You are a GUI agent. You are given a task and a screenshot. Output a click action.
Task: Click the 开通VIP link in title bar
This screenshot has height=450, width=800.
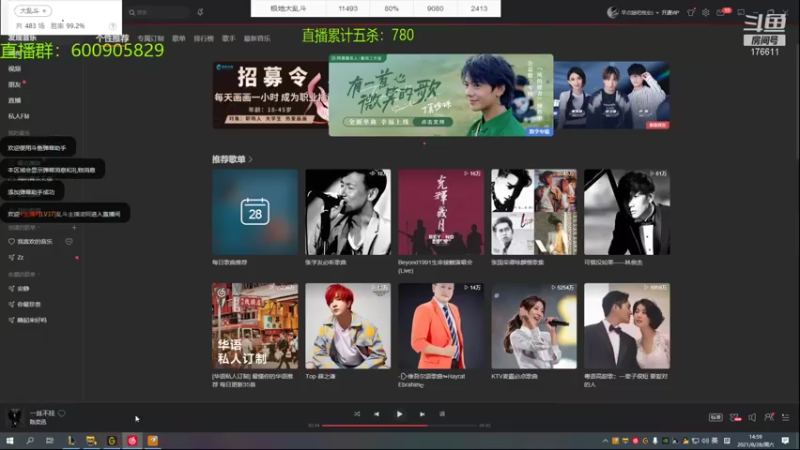click(670, 12)
